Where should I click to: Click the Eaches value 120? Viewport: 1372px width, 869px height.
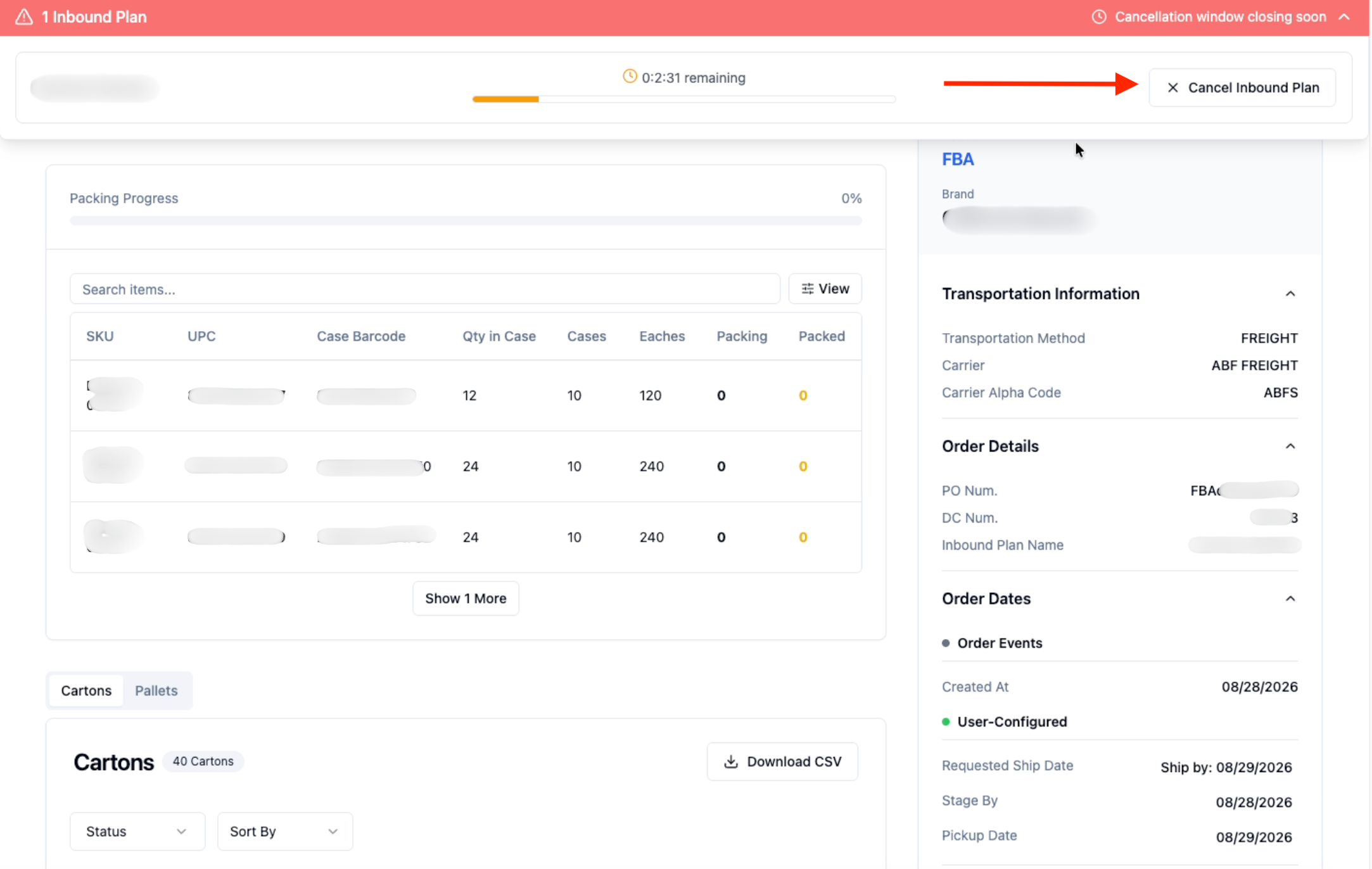pos(651,396)
